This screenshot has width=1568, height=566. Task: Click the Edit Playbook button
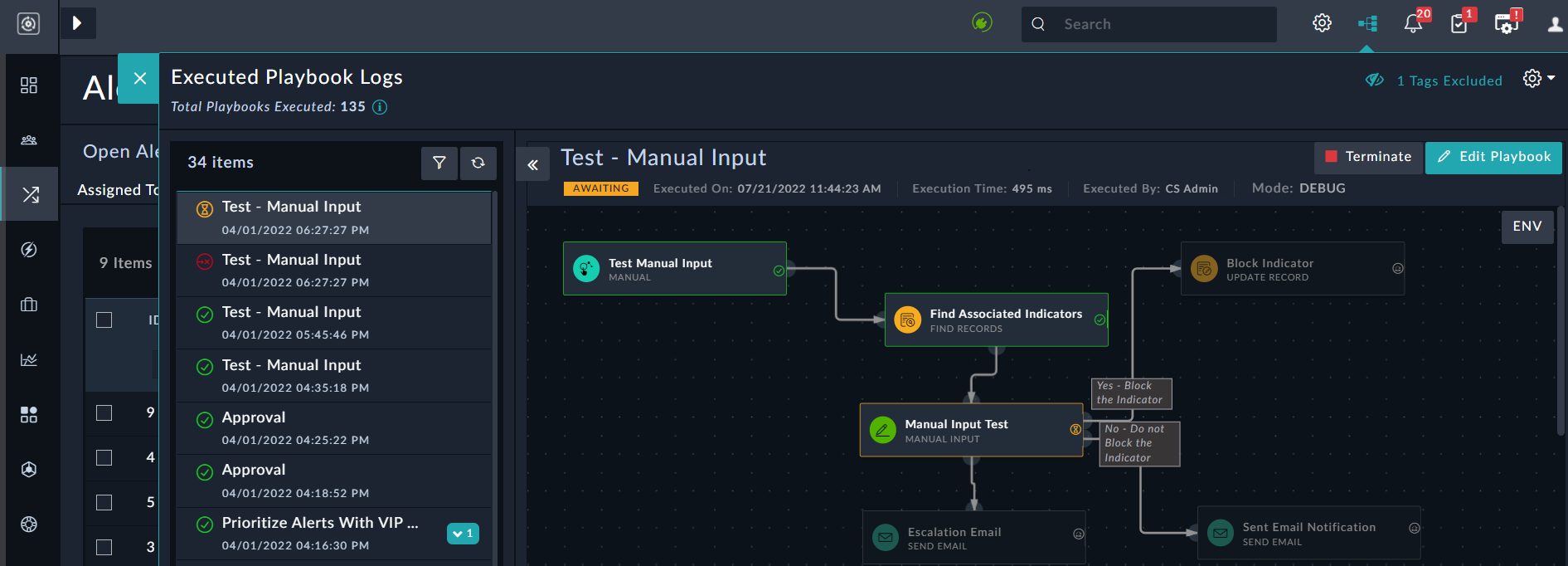pos(1493,157)
